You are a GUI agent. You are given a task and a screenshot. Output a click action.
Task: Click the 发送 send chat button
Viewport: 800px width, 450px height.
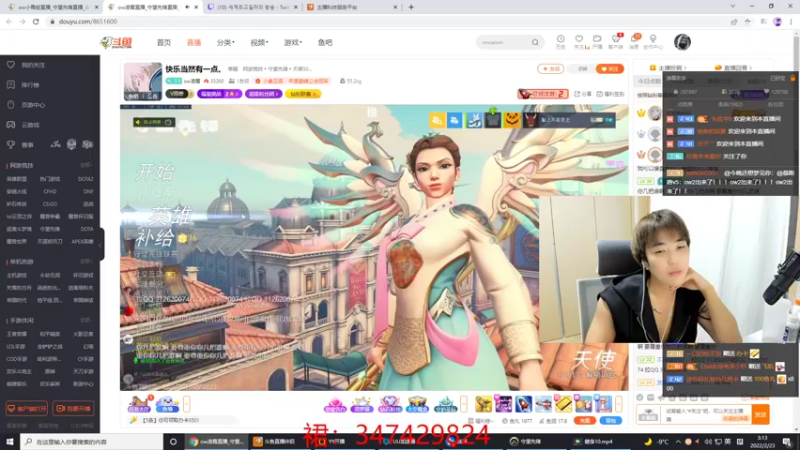(760, 415)
